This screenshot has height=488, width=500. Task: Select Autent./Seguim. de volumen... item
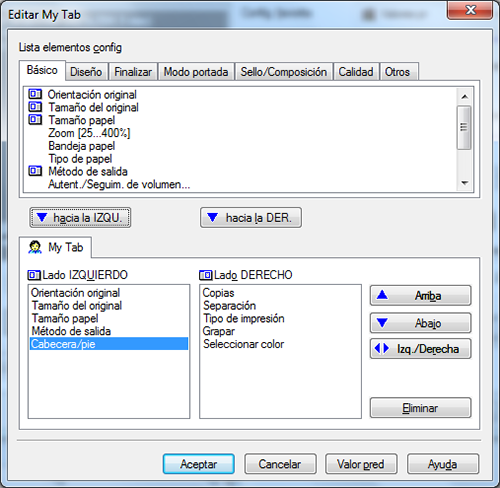[x=119, y=184]
